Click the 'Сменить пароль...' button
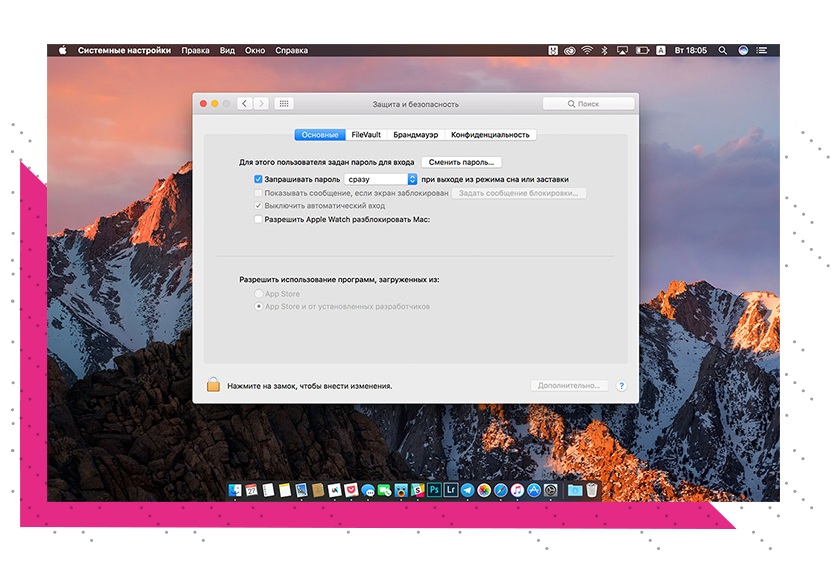The image size is (840, 577). tap(461, 162)
